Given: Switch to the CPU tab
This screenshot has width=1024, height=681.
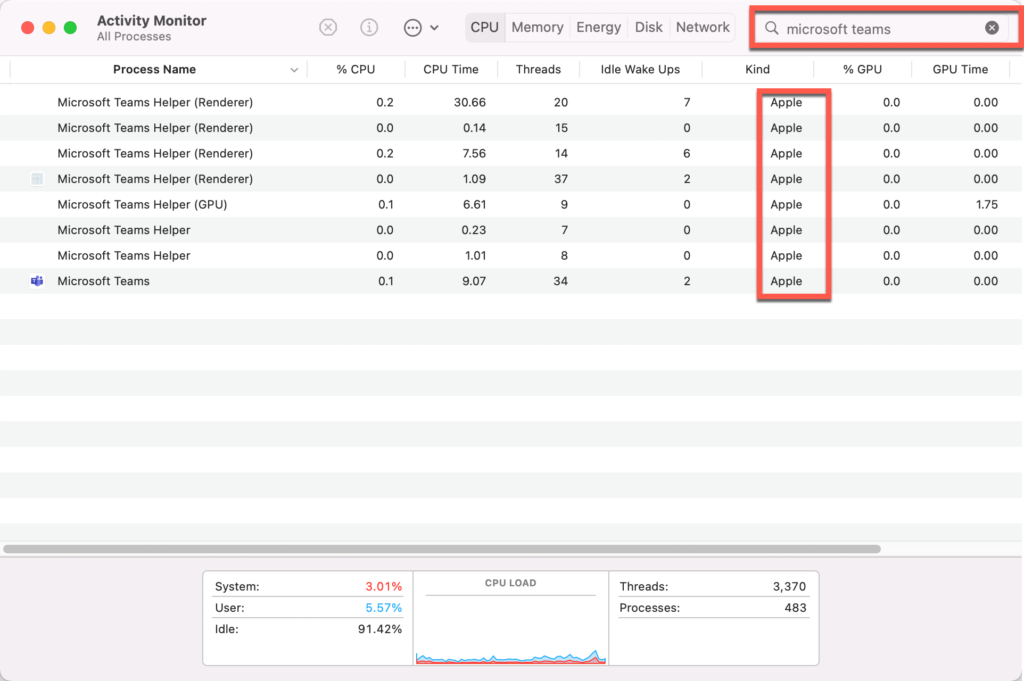Looking at the screenshot, I should pos(485,27).
